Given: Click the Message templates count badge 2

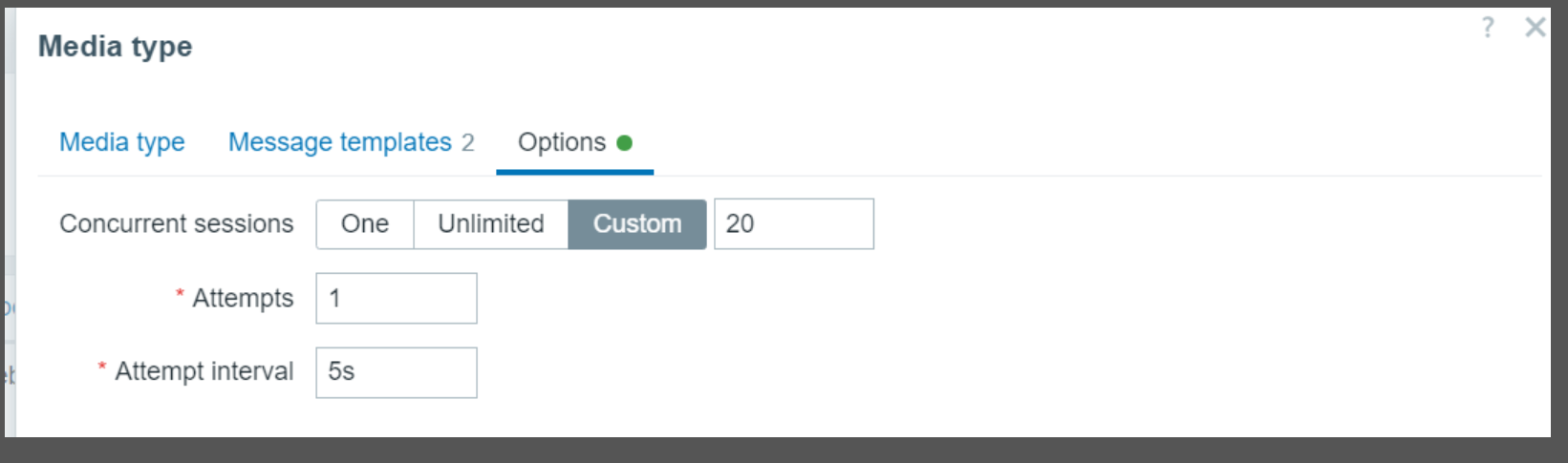Looking at the screenshot, I should [468, 143].
